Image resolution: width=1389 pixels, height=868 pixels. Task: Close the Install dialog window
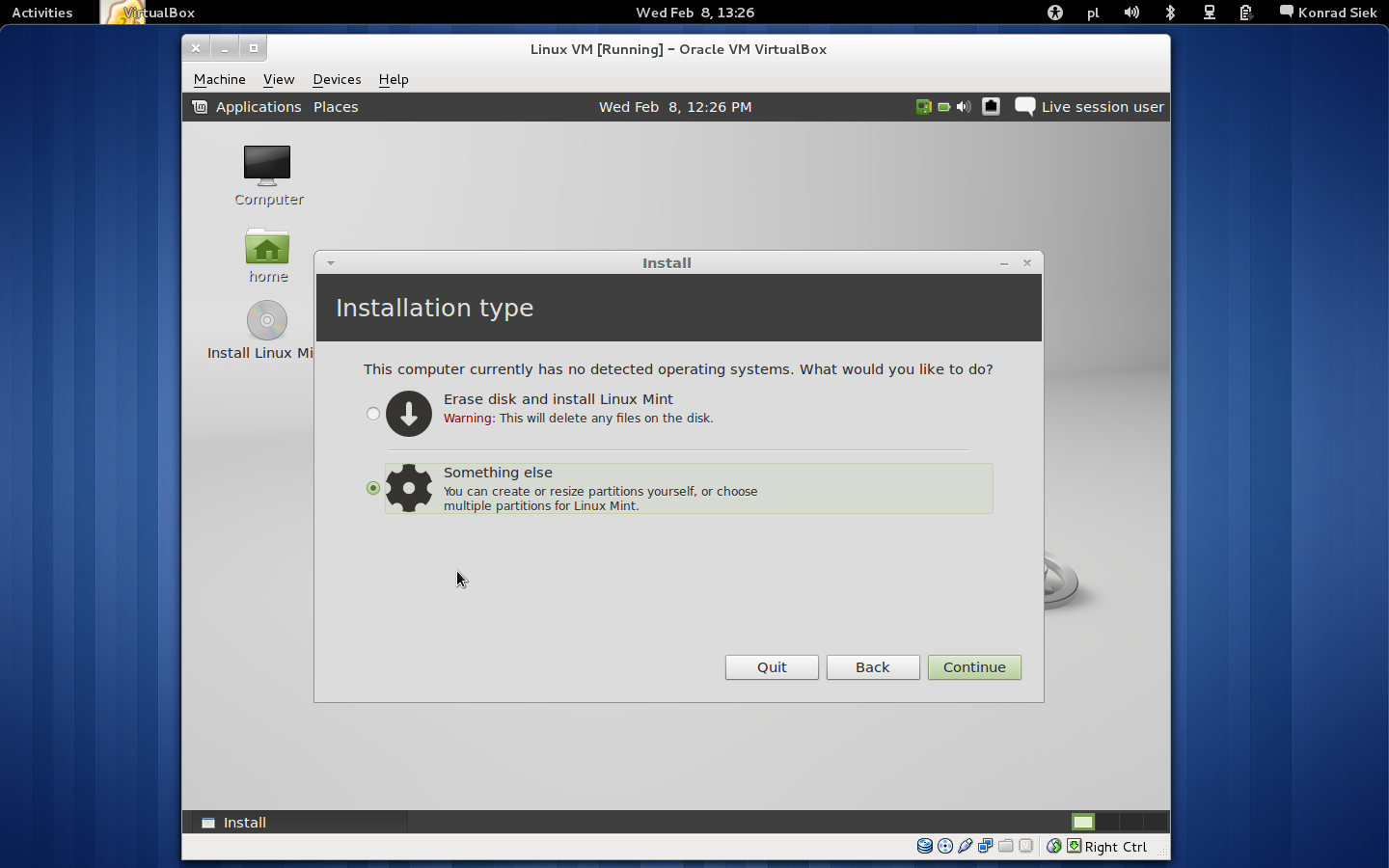(1027, 262)
